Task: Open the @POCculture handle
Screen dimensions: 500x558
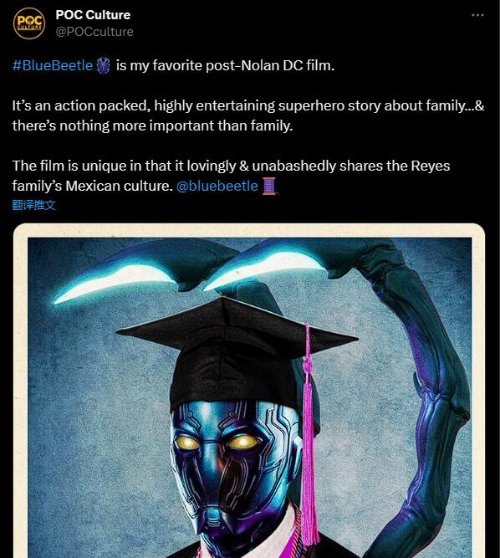Action: click(94, 32)
